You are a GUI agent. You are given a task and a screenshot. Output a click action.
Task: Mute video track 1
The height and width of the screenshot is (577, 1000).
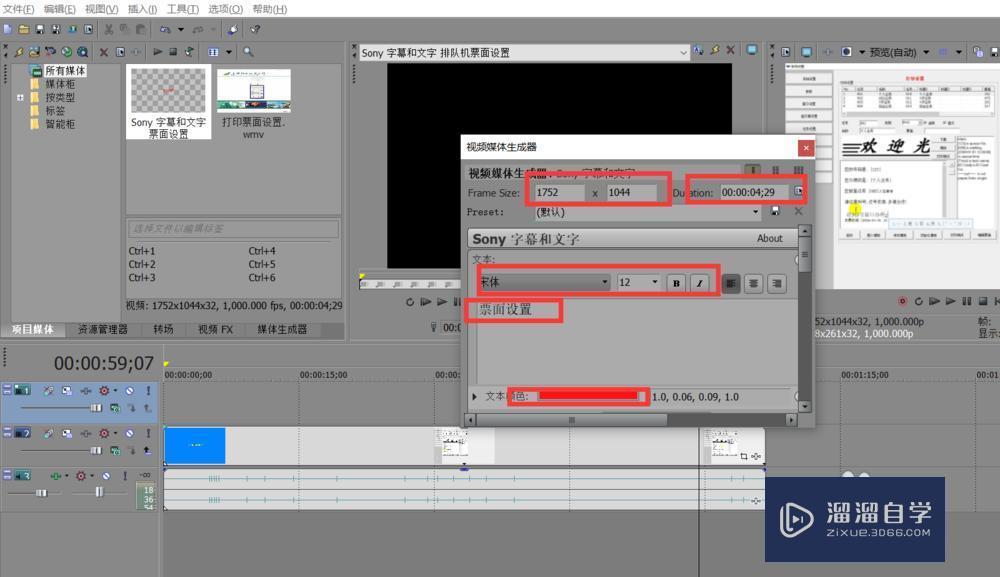click(129, 390)
